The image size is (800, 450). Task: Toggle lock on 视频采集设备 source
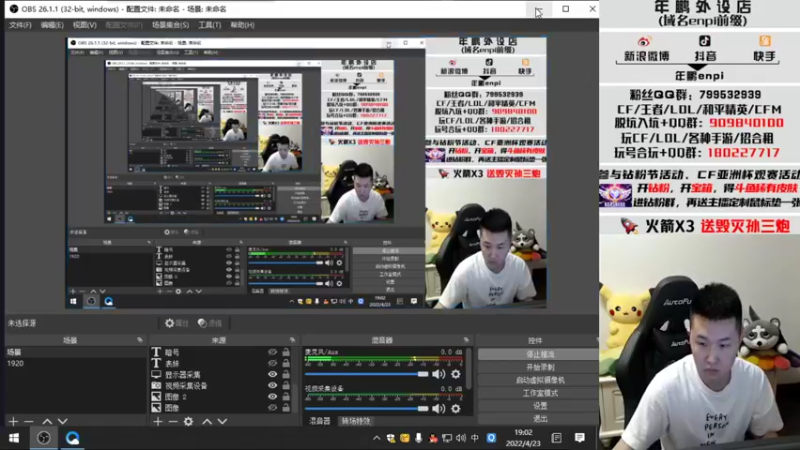click(x=286, y=386)
